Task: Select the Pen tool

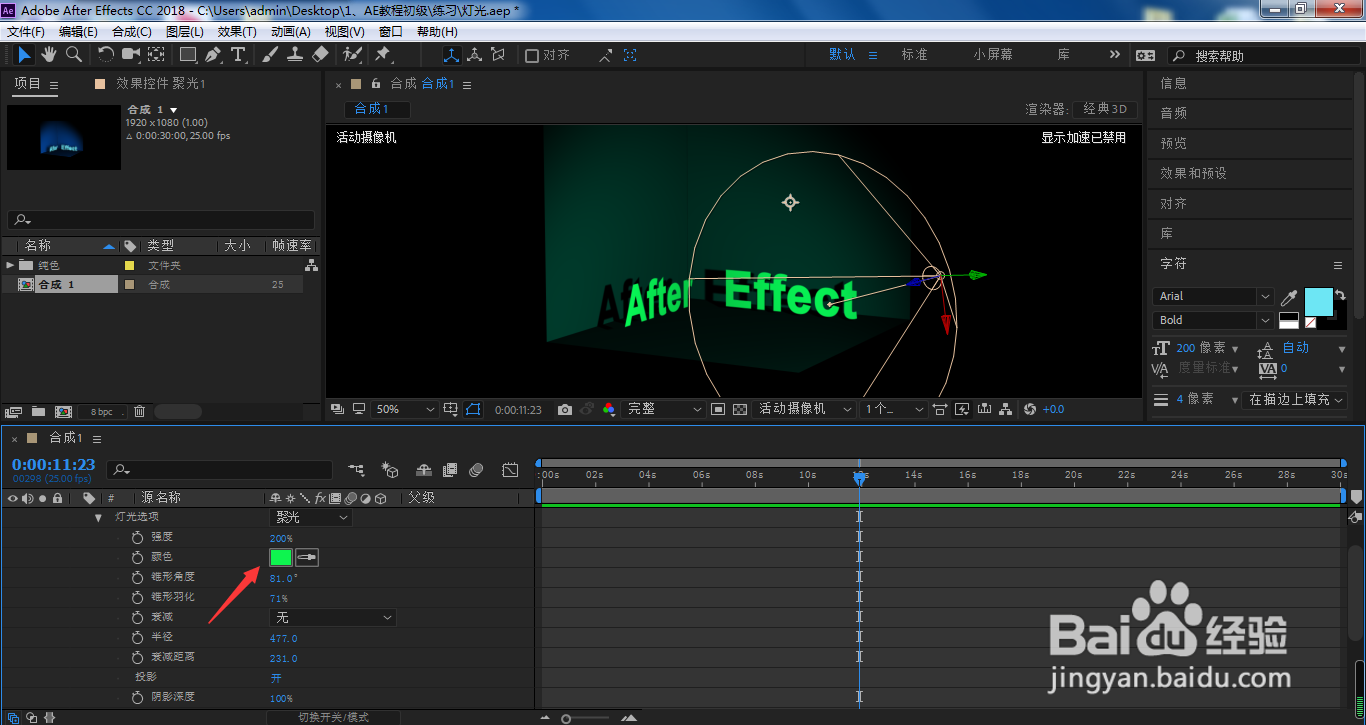Action: pos(213,55)
